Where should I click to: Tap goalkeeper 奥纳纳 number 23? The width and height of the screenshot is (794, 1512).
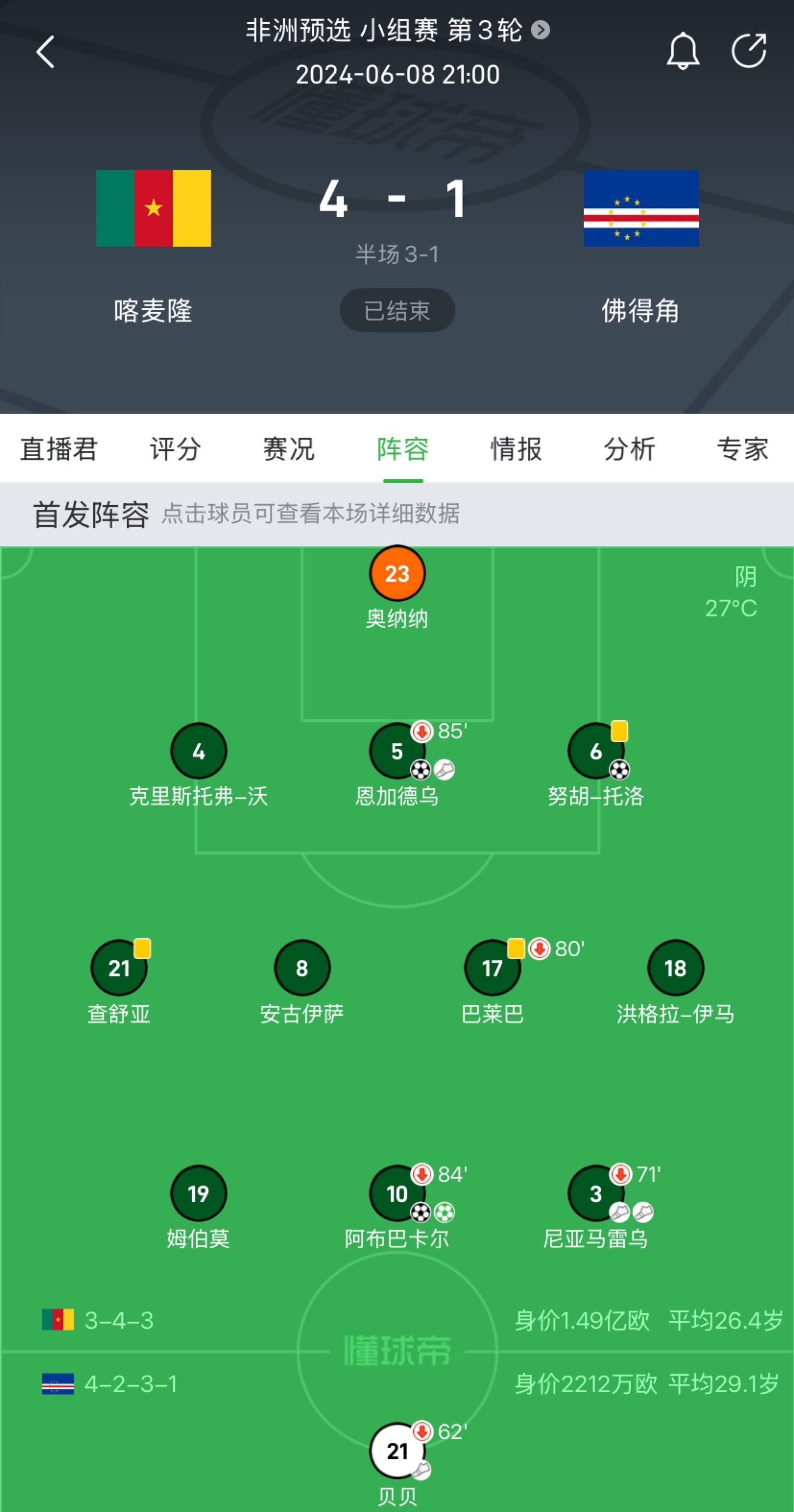(x=397, y=574)
